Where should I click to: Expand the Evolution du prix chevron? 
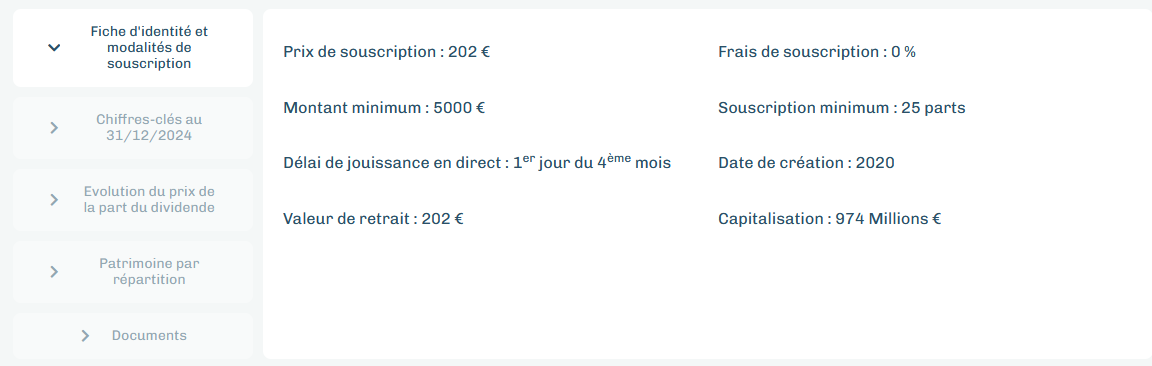(x=54, y=200)
